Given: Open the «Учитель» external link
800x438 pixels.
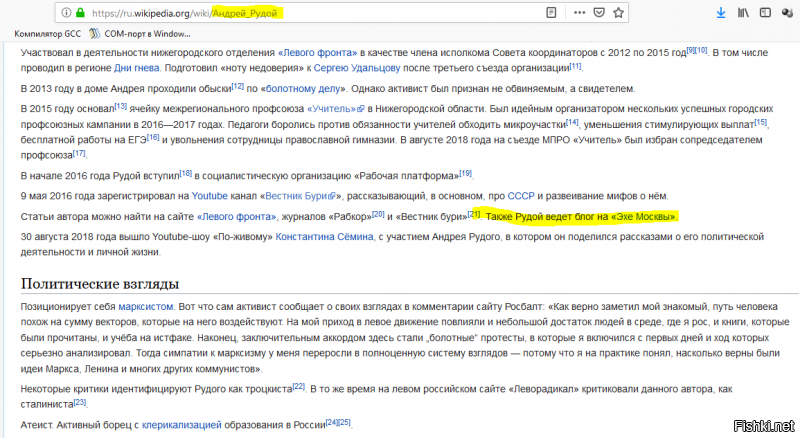Looking at the screenshot, I should pyautogui.click(x=336, y=109).
